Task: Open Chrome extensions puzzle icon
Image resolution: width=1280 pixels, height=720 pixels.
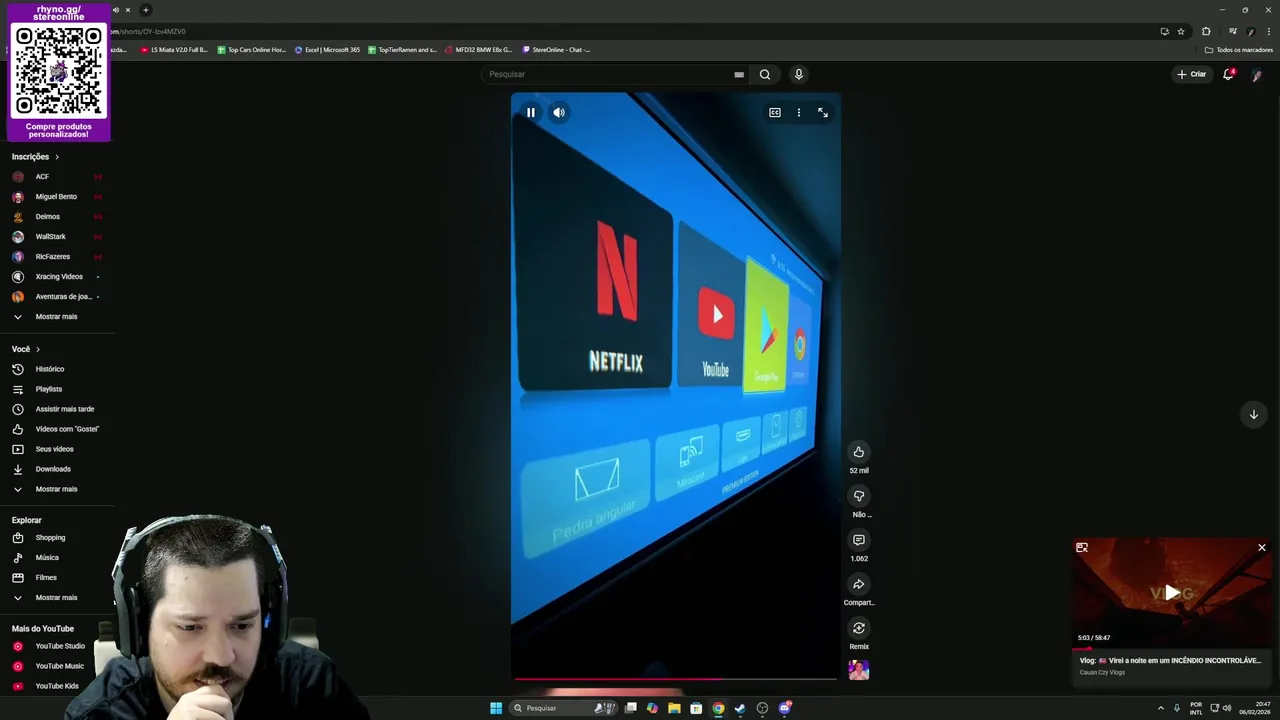Action: [1206, 31]
